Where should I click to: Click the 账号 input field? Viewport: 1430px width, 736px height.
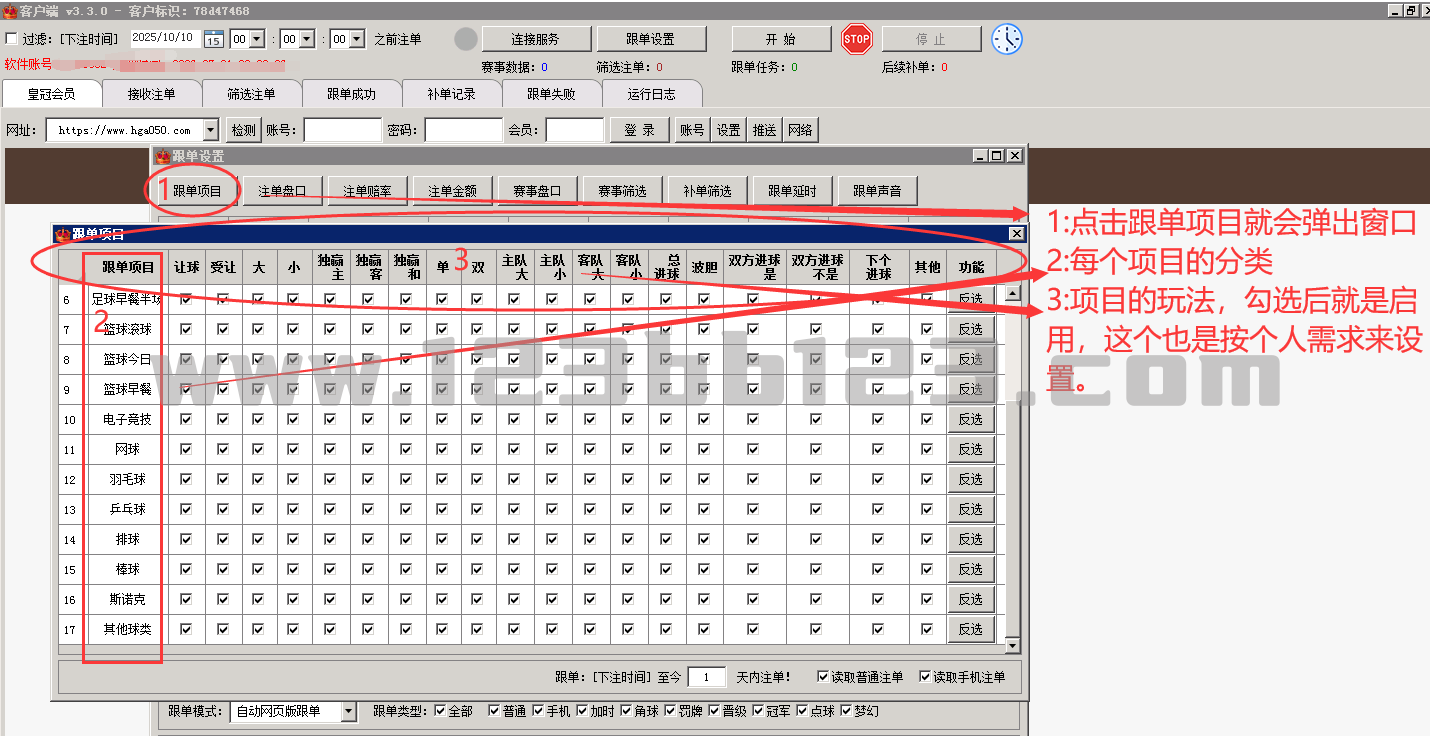click(342, 130)
